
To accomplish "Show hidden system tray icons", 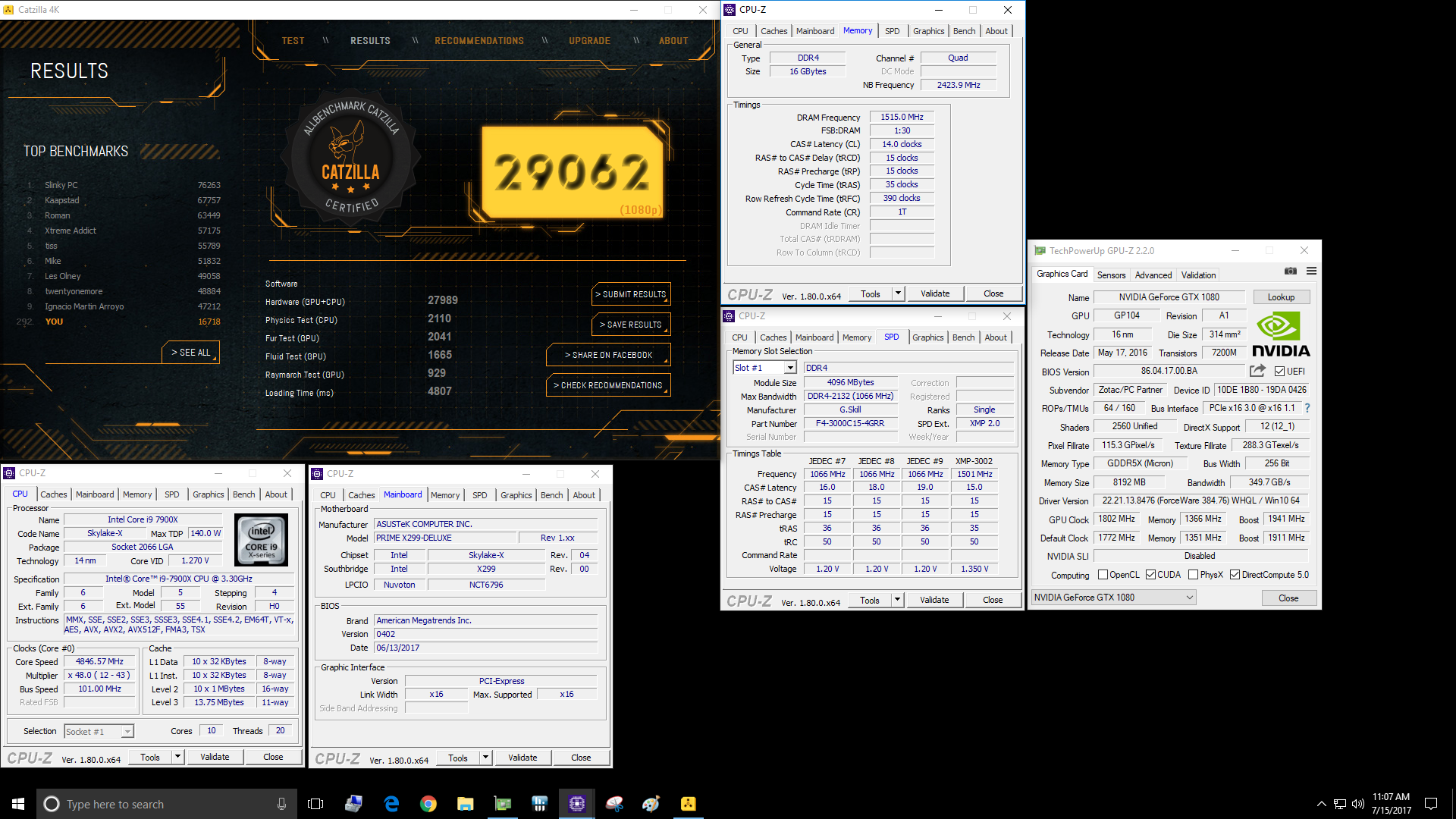I will click(x=1322, y=804).
